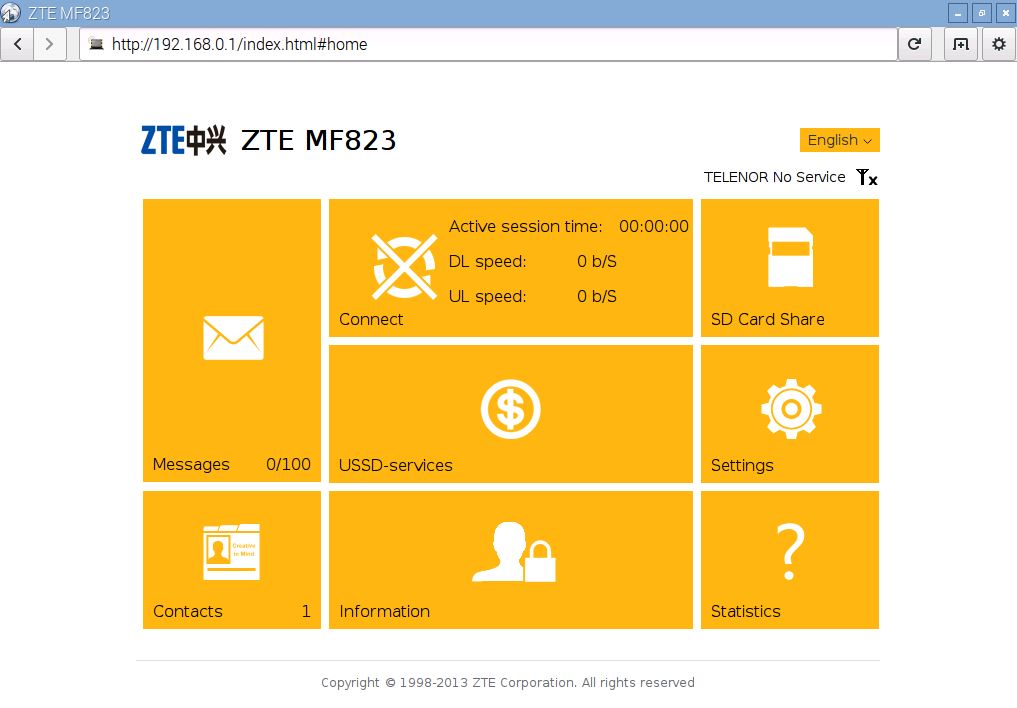Click TELENOR No Service status text
The width and height of the screenshot is (1017, 708).
pyautogui.click(x=774, y=177)
